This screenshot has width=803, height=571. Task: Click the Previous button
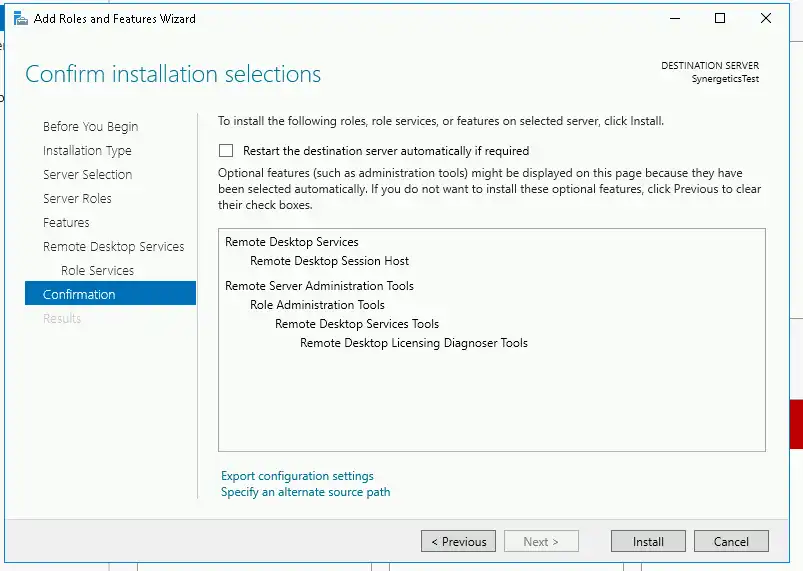click(x=458, y=541)
